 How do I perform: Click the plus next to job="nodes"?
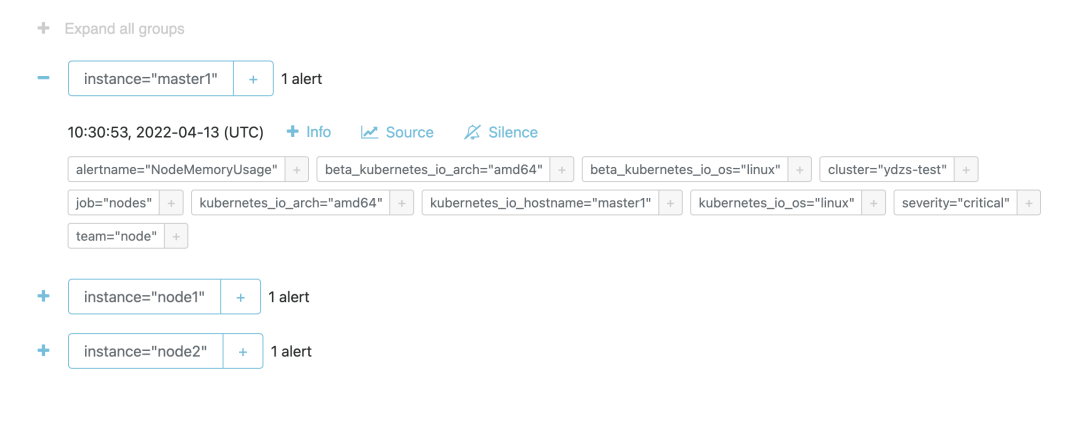[x=171, y=203]
